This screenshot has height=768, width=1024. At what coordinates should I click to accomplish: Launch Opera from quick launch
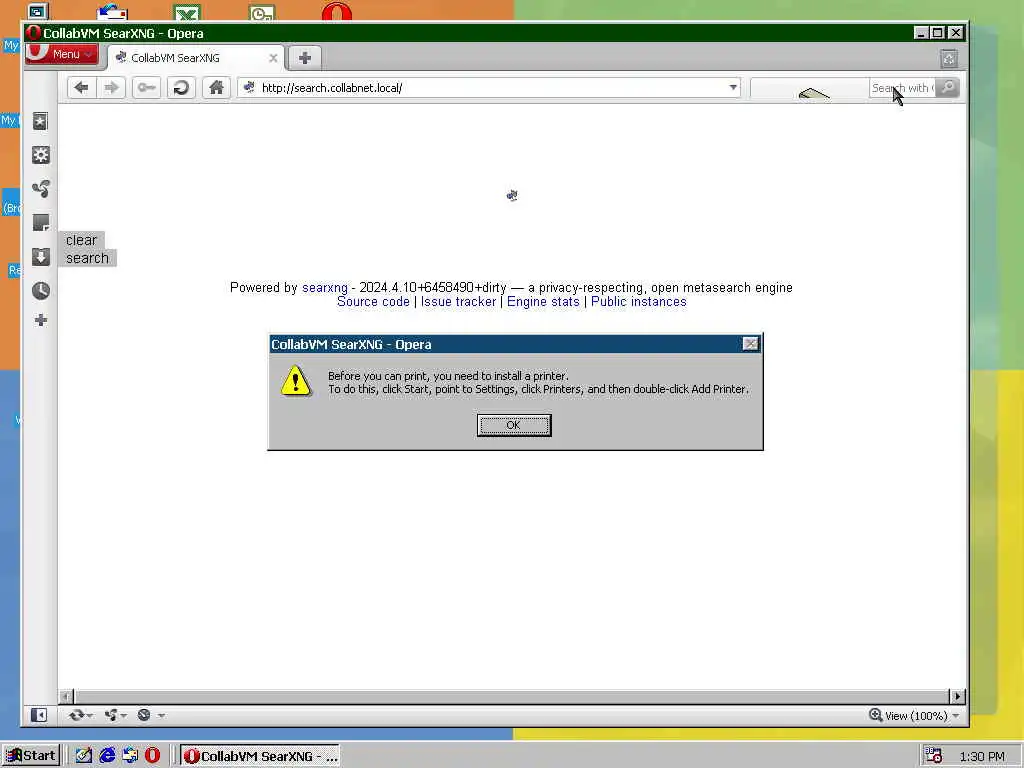pos(153,756)
